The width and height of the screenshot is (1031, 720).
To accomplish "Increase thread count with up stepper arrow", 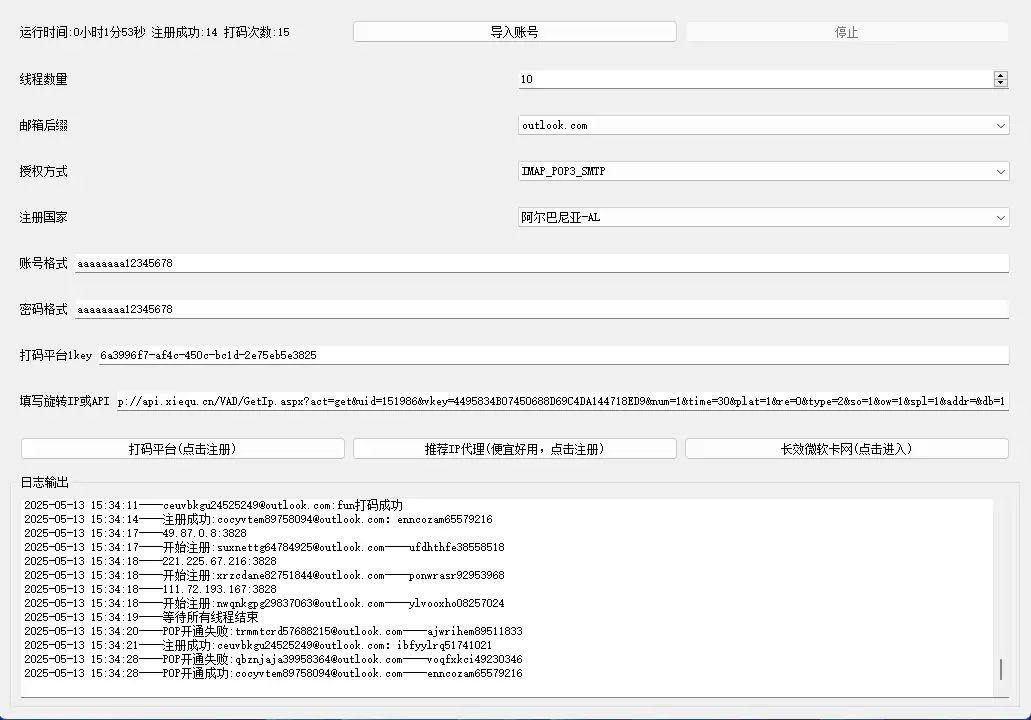I will (x=1000, y=75).
